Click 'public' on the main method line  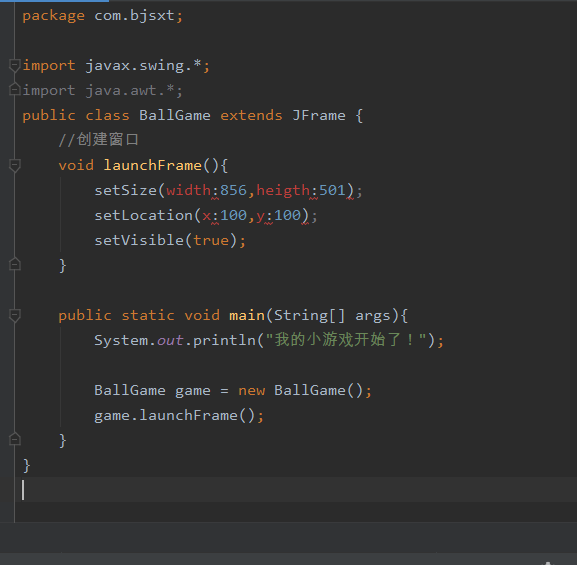(x=85, y=316)
